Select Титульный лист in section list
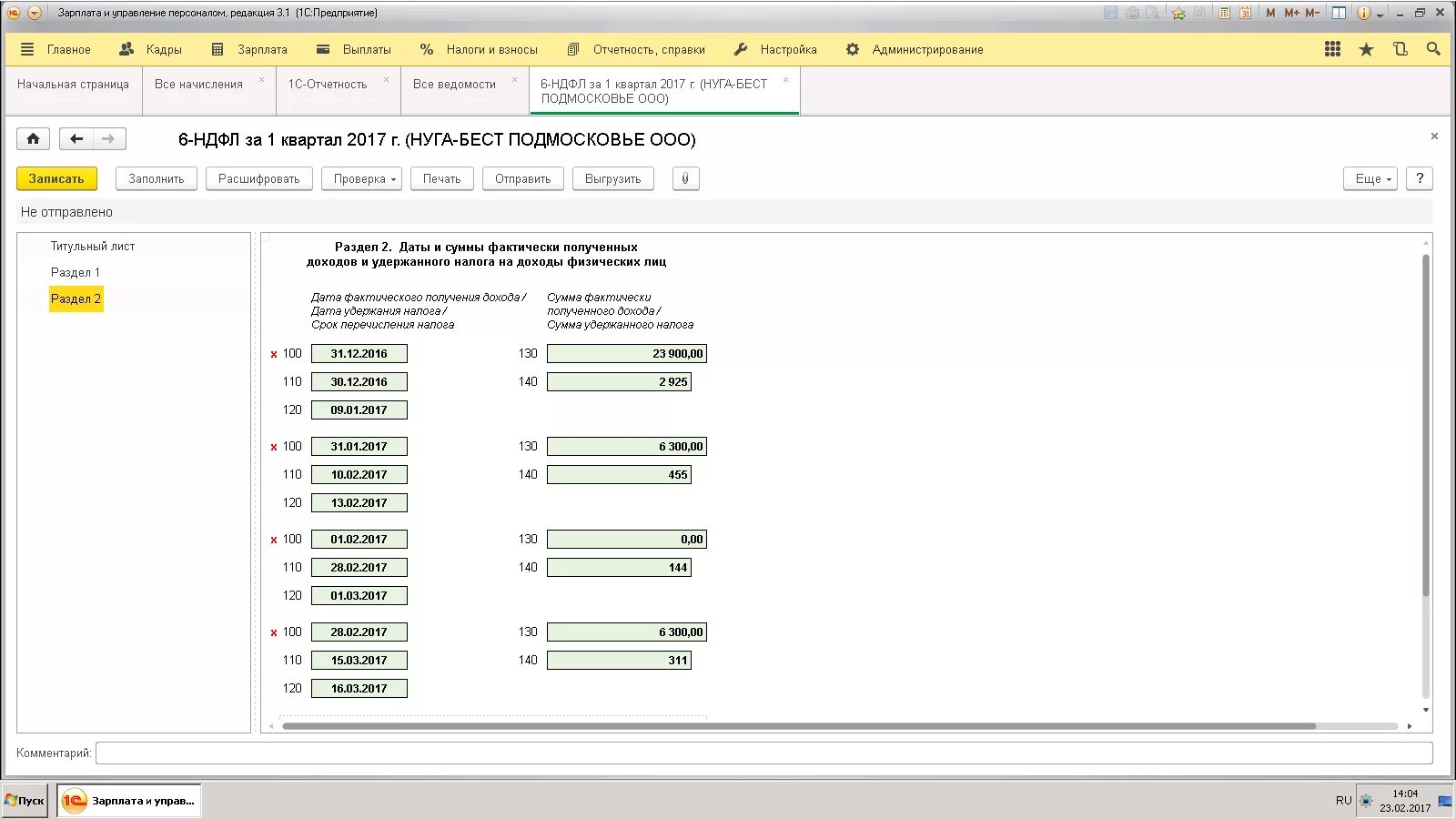This screenshot has height=819, width=1456. [x=93, y=246]
